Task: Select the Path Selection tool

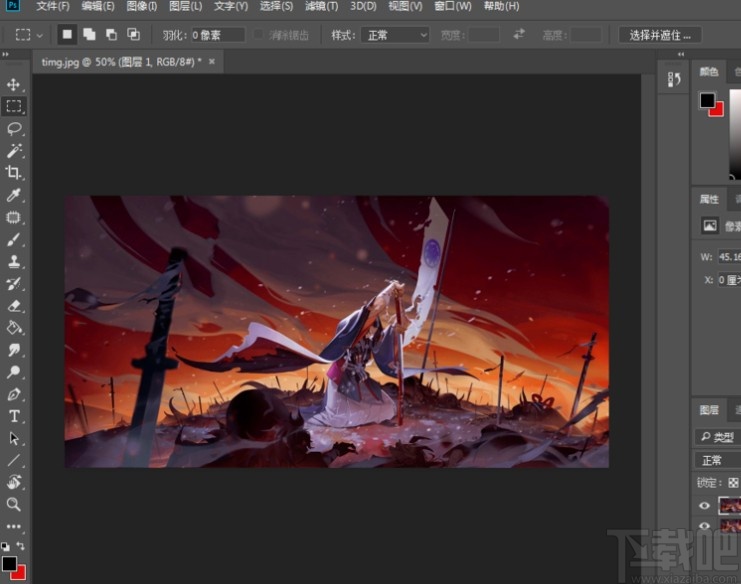Action: (x=13, y=438)
